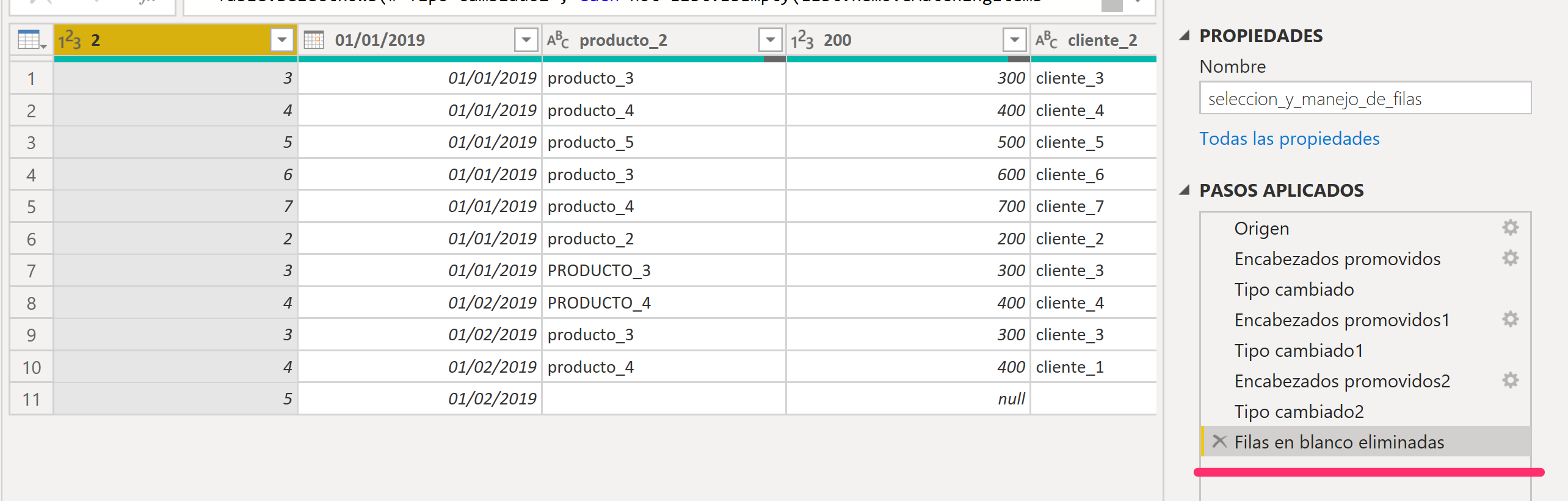Open settings gear for Origen step

pyautogui.click(x=1511, y=227)
